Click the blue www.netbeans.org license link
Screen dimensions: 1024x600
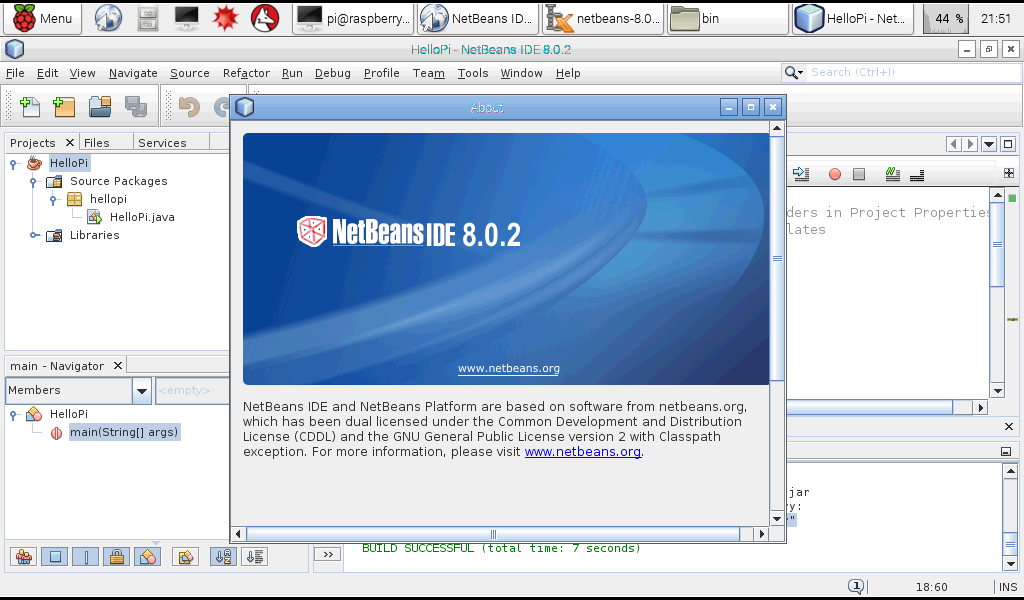583,452
